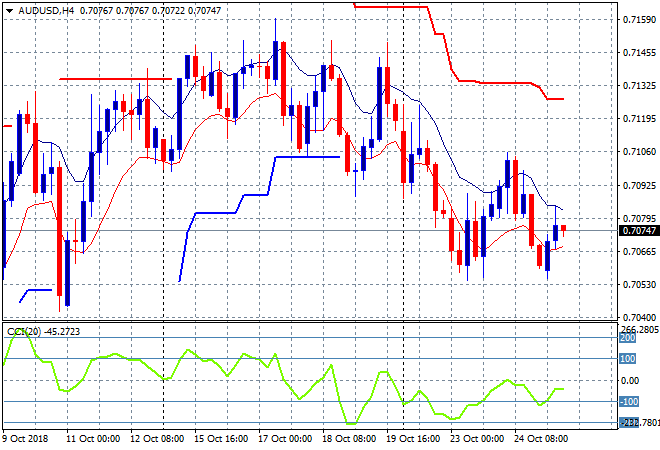The image size is (660, 450).
Task: Click the AUDUSD chart dropdown triangle
Action: [9, 11]
